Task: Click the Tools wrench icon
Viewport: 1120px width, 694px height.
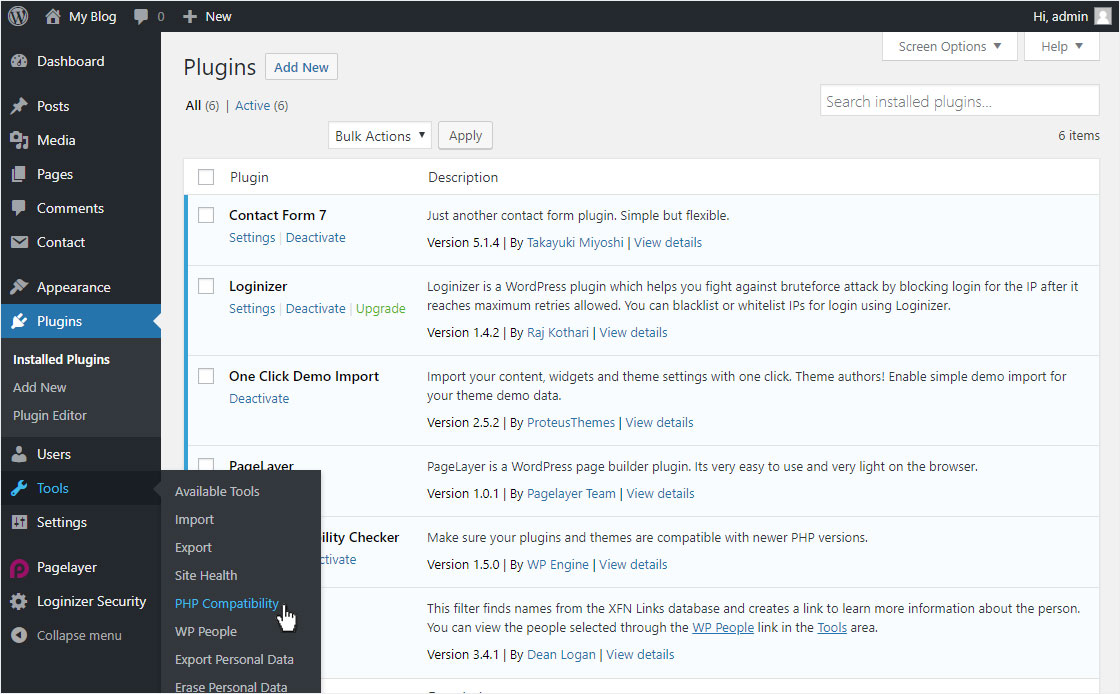Action: [x=19, y=488]
